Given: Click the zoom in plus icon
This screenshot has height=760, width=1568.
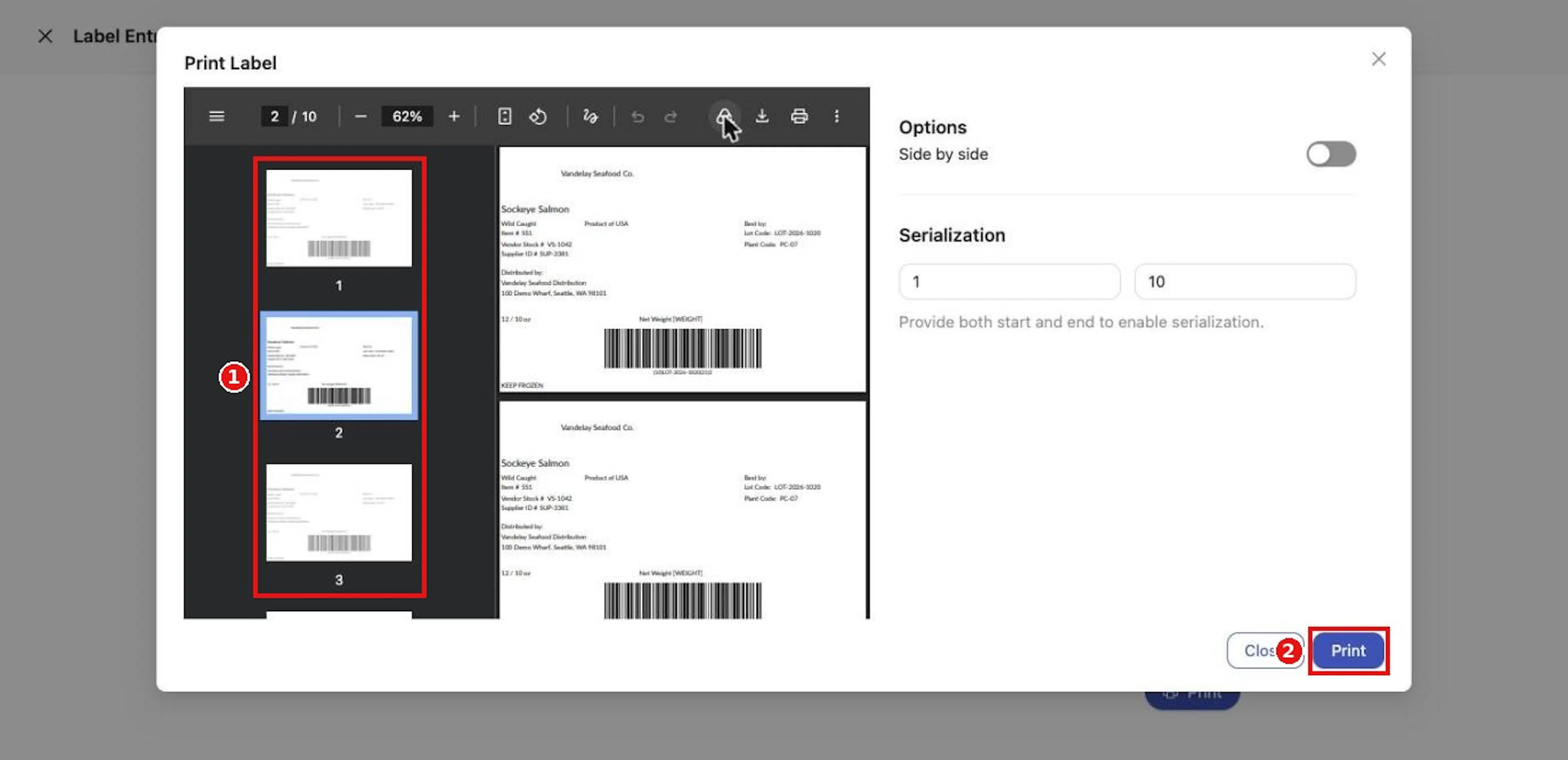Looking at the screenshot, I should (x=454, y=116).
